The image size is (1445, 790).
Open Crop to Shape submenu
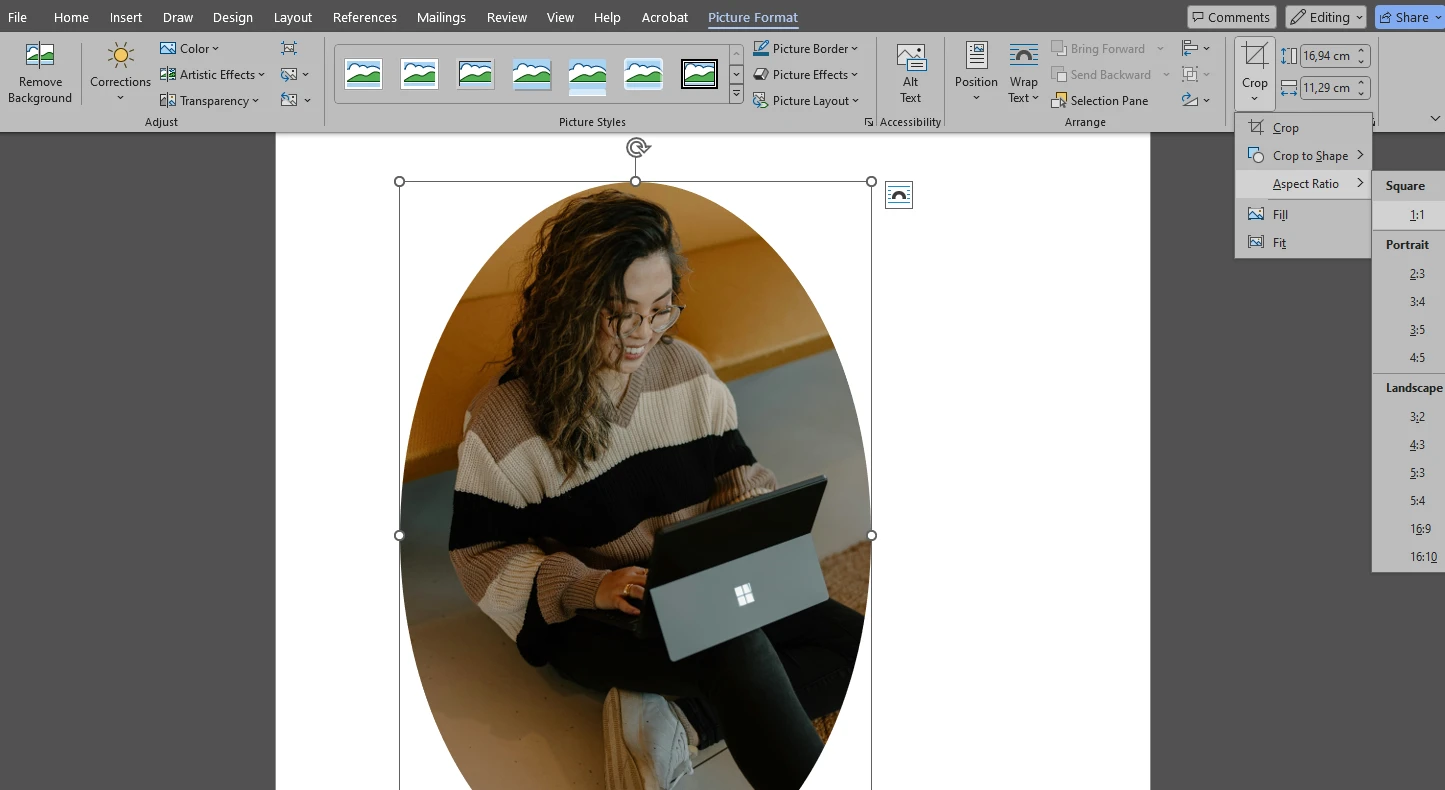tap(1303, 156)
